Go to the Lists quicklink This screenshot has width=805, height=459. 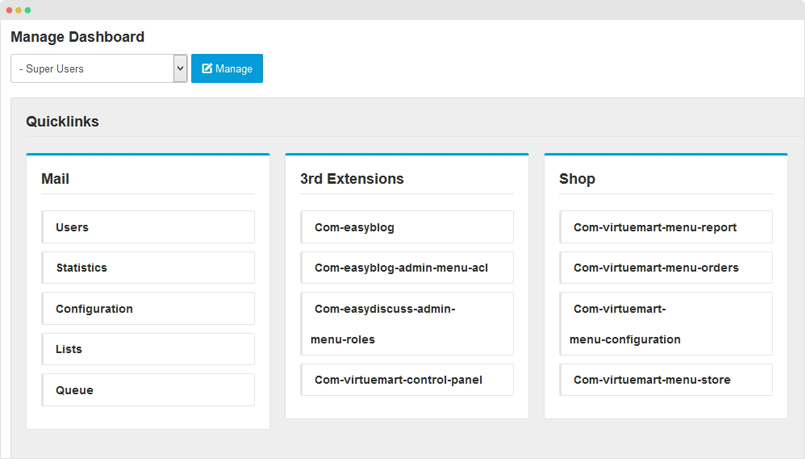point(148,349)
